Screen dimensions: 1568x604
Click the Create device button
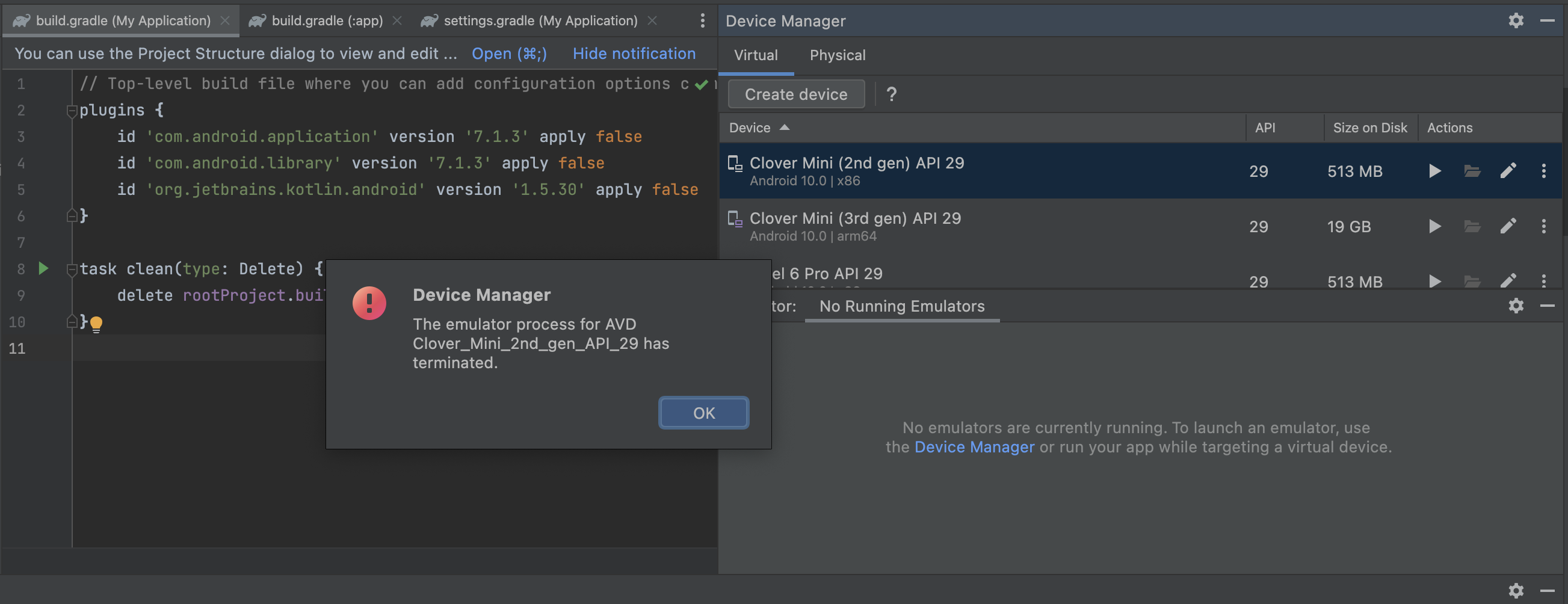(x=796, y=94)
